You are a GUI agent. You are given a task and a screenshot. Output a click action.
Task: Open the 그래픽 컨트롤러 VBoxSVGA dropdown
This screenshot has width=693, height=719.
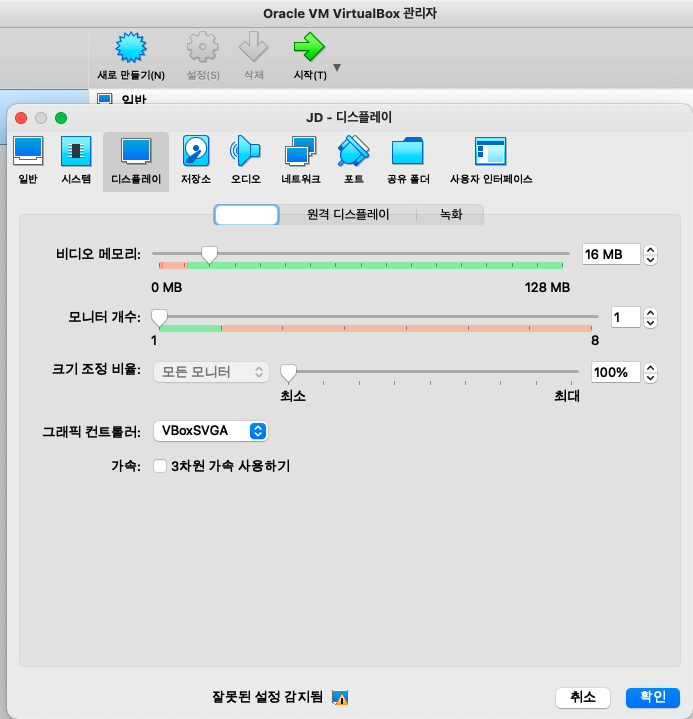tap(211, 431)
